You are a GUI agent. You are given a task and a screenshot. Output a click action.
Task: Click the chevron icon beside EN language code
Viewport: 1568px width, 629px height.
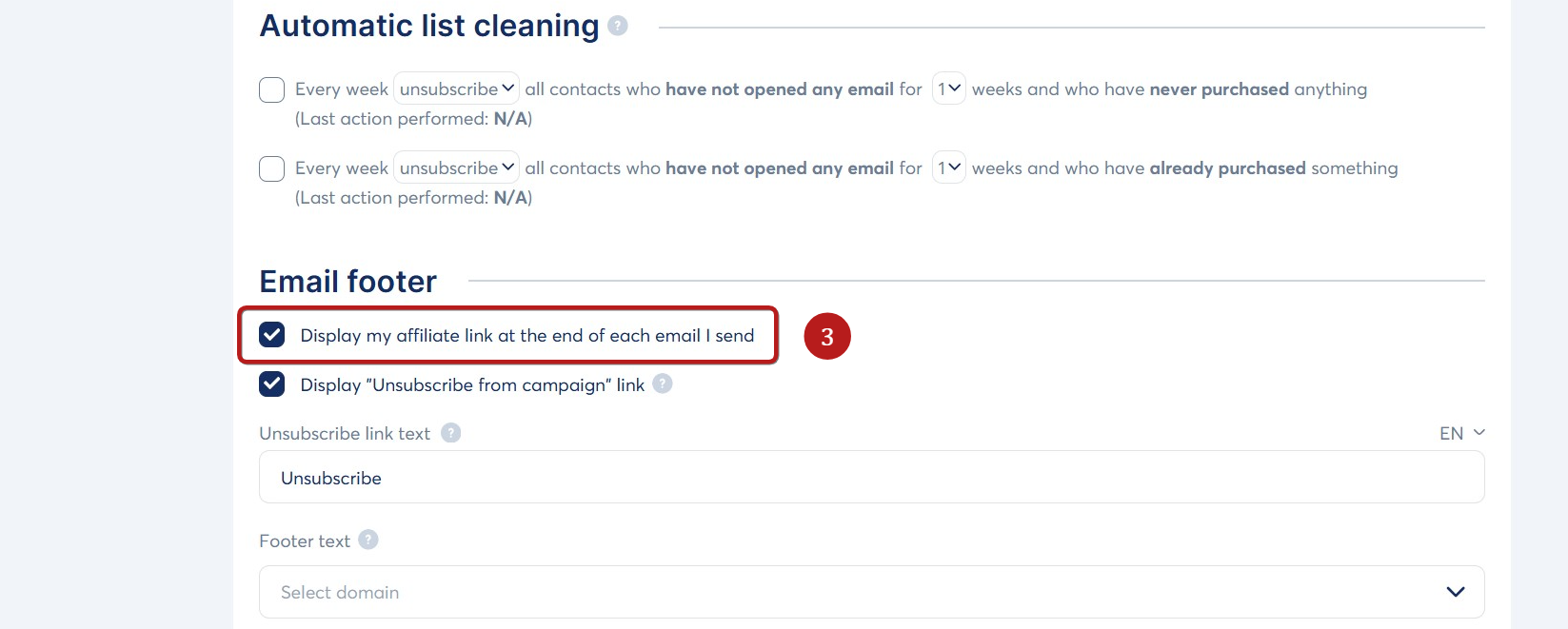point(1479,433)
